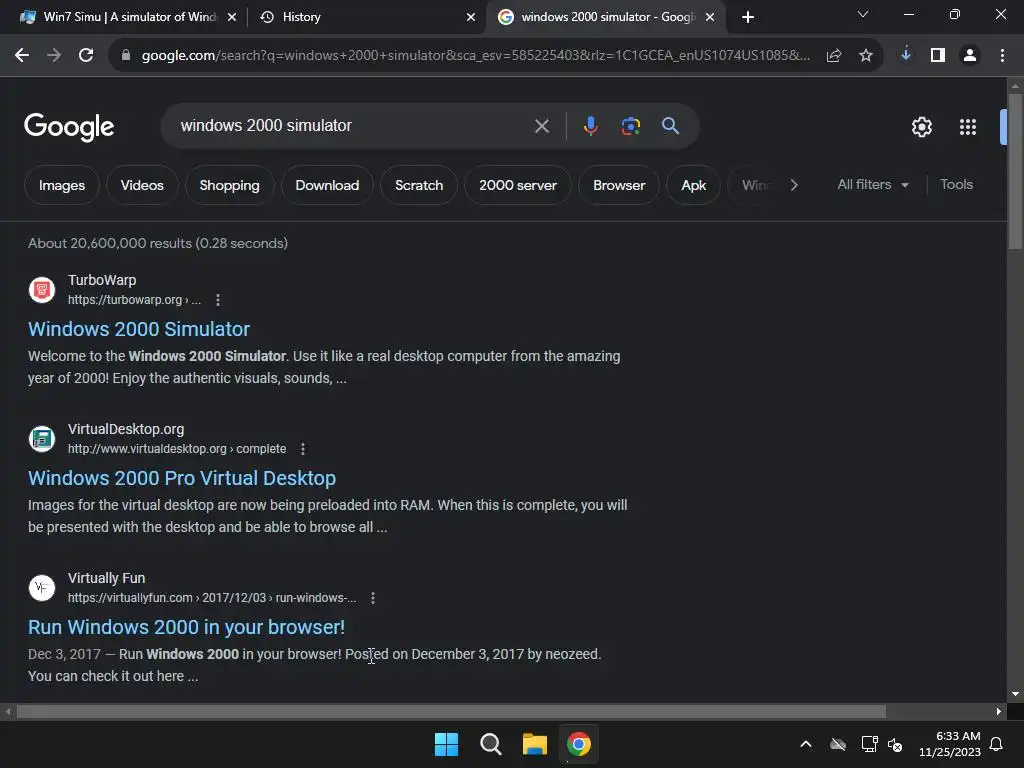The height and width of the screenshot is (768, 1024).
Task: Click scrollbar down arrow
Action: tap(1015, 694)
